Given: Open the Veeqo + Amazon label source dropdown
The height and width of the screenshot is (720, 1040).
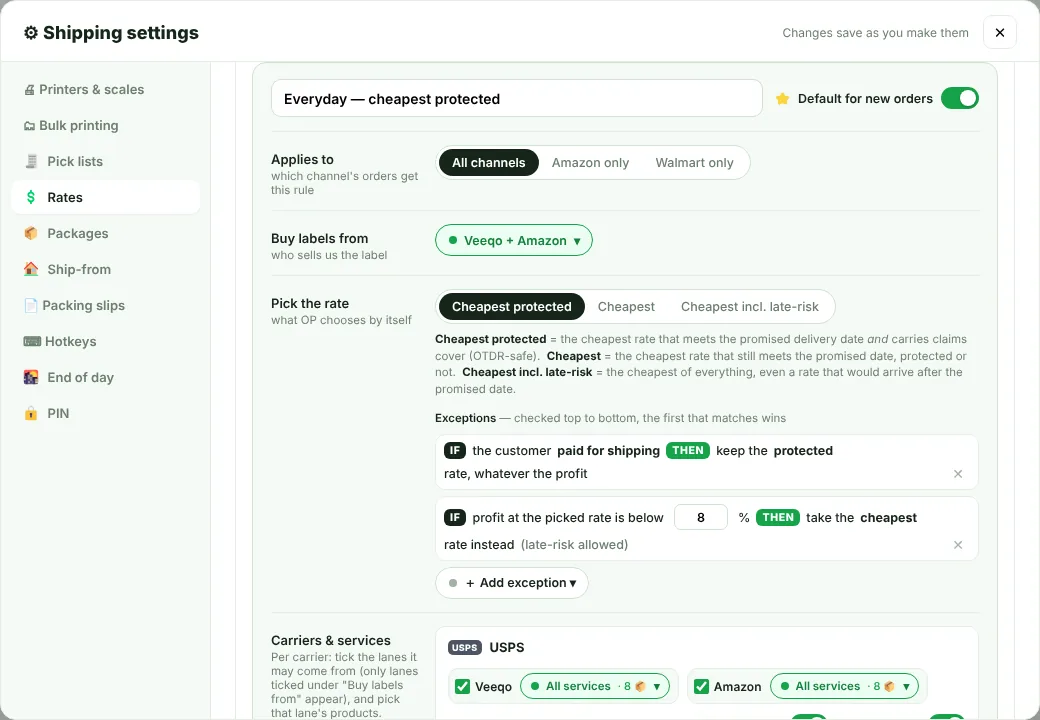Looking at the screenshot, I should 514,240.
